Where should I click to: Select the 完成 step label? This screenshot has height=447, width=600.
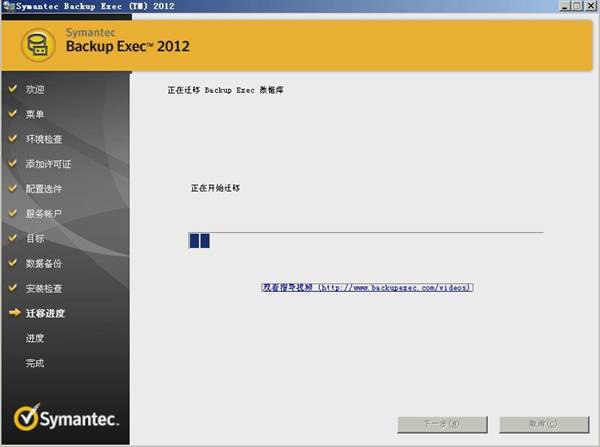click(x=35, y=363)
